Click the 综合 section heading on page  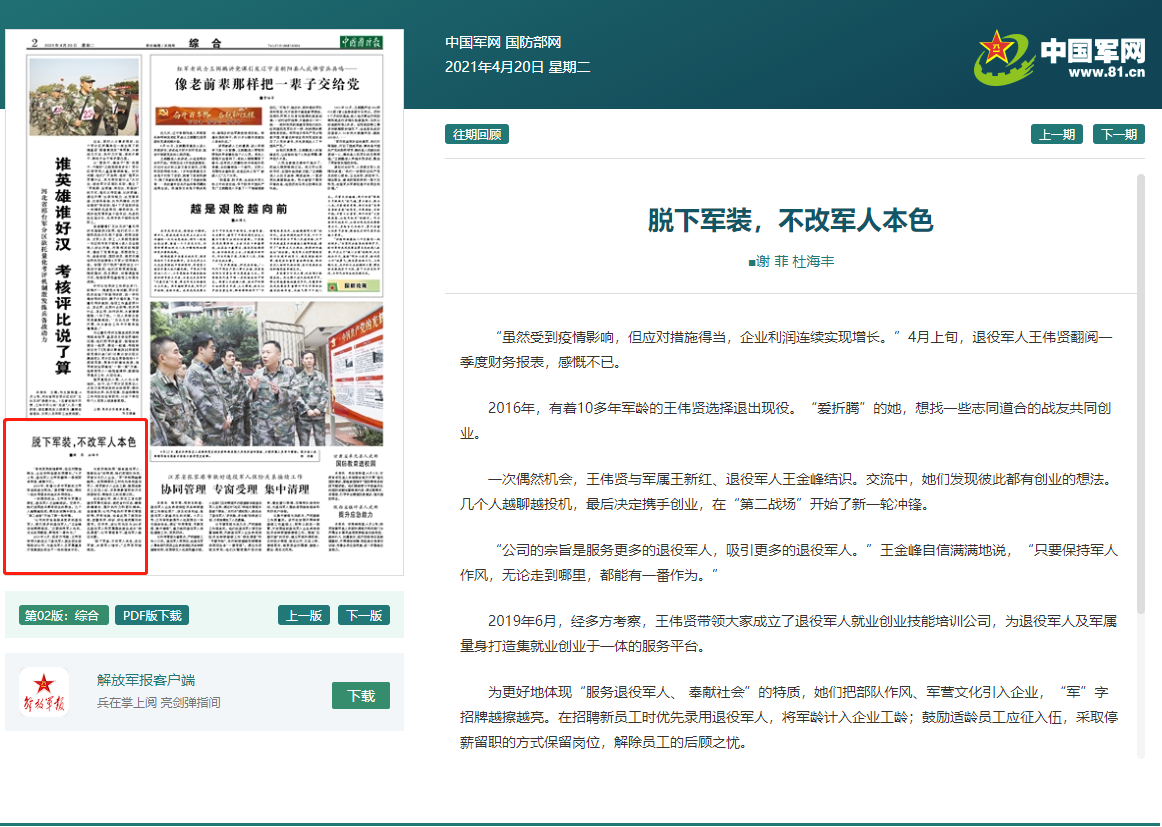point(205,42)
